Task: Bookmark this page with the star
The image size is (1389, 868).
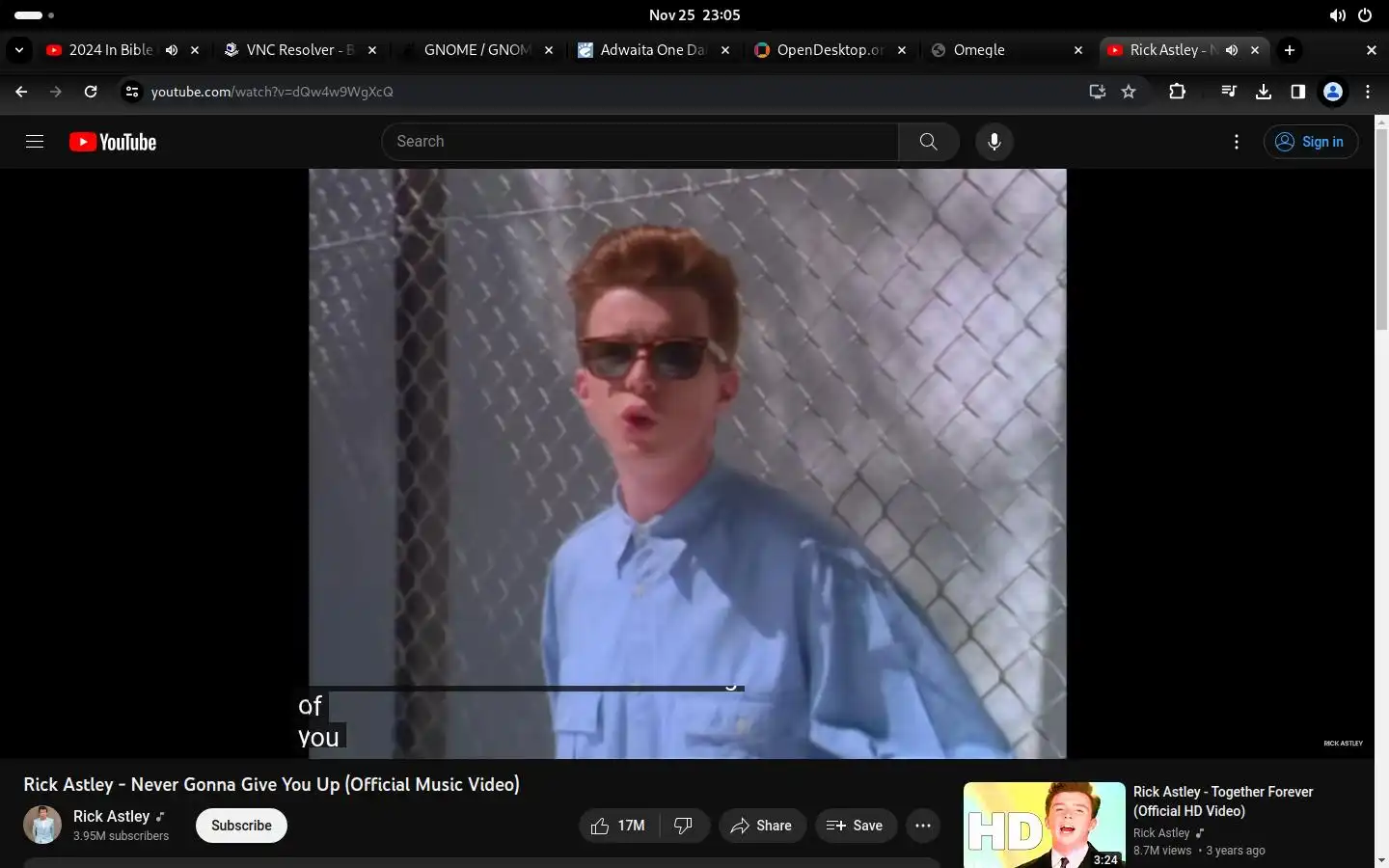Action: (1129, 92)
